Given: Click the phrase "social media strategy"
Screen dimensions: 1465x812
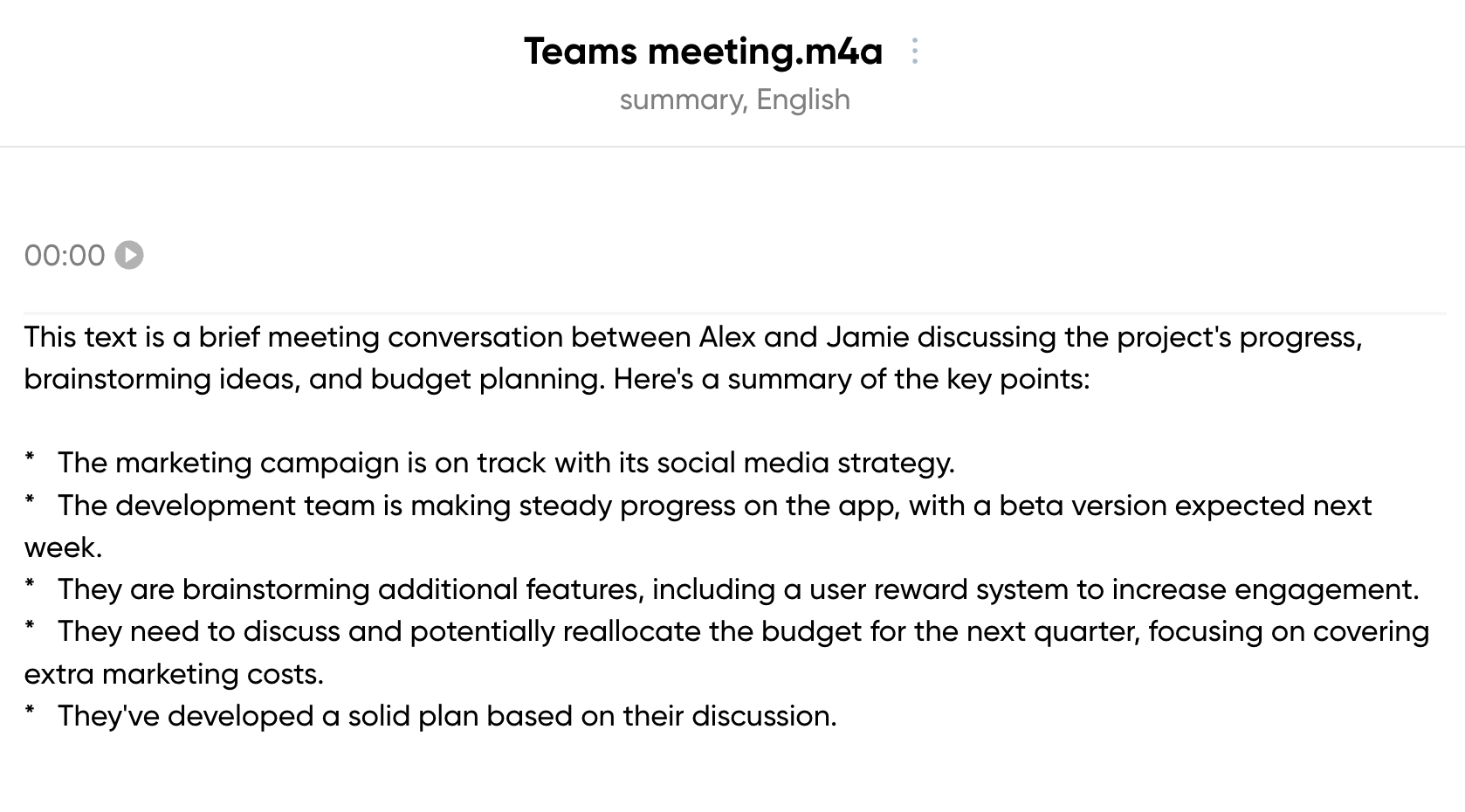Looking at the screenshot, I should 806,462.
